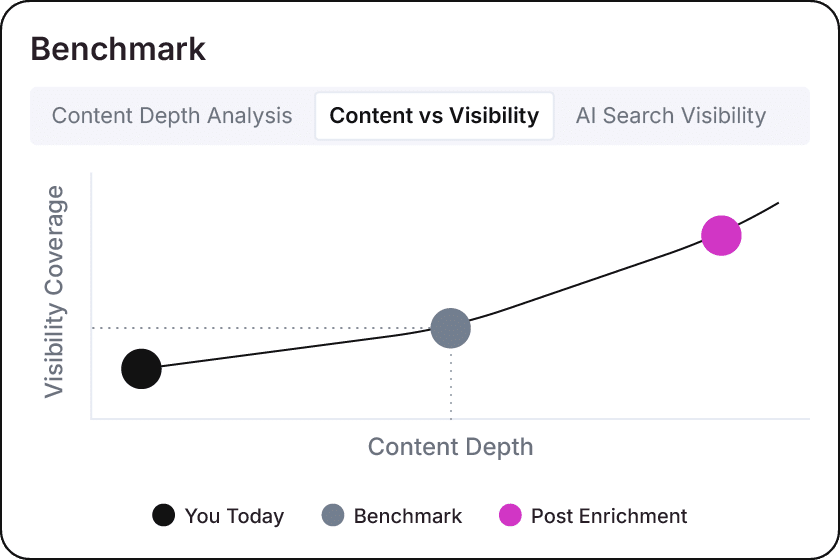Click the Visibility Coverage axis label
The image size is (840, 560).
tap(54, 292)
